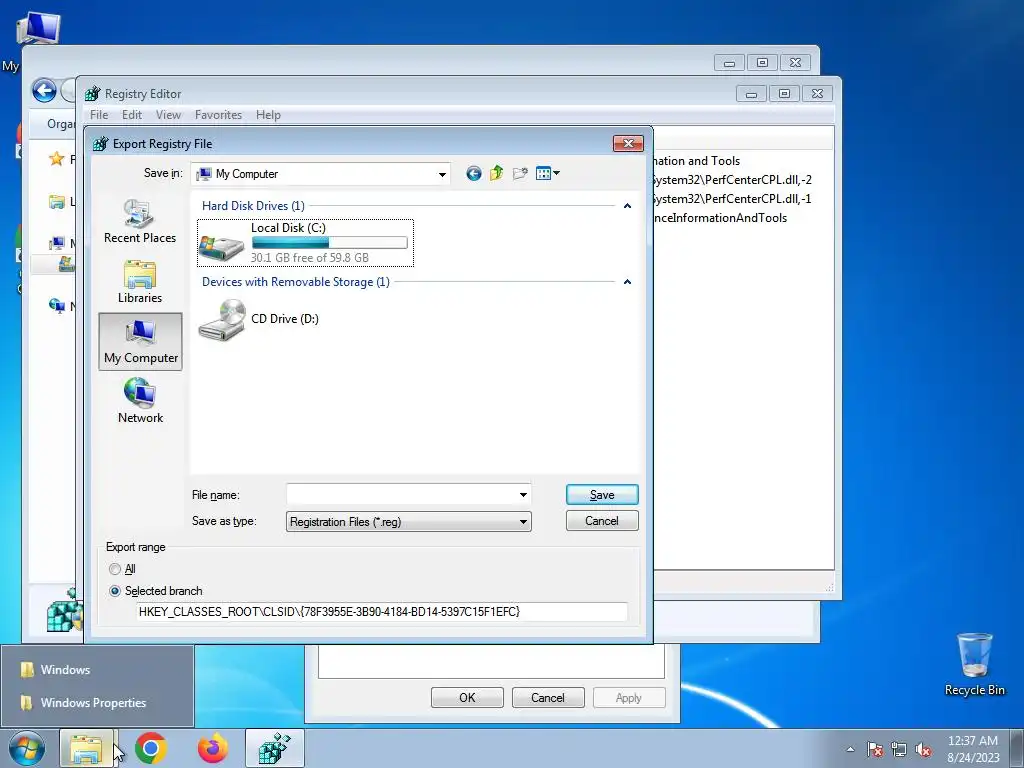Choose My Computer in the places sidebar
The width and height of the screenshot is (1024, 768).
(140, 342)
